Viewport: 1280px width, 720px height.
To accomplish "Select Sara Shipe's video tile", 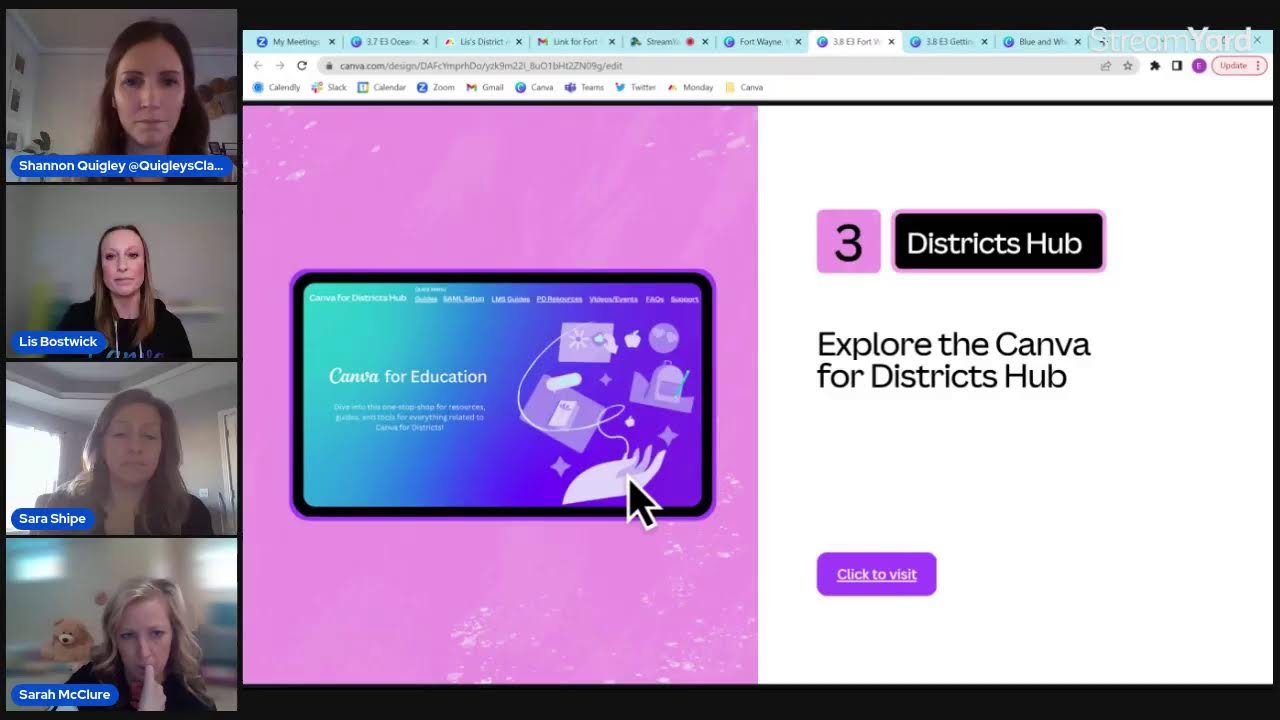I will [x=121, y=448].
